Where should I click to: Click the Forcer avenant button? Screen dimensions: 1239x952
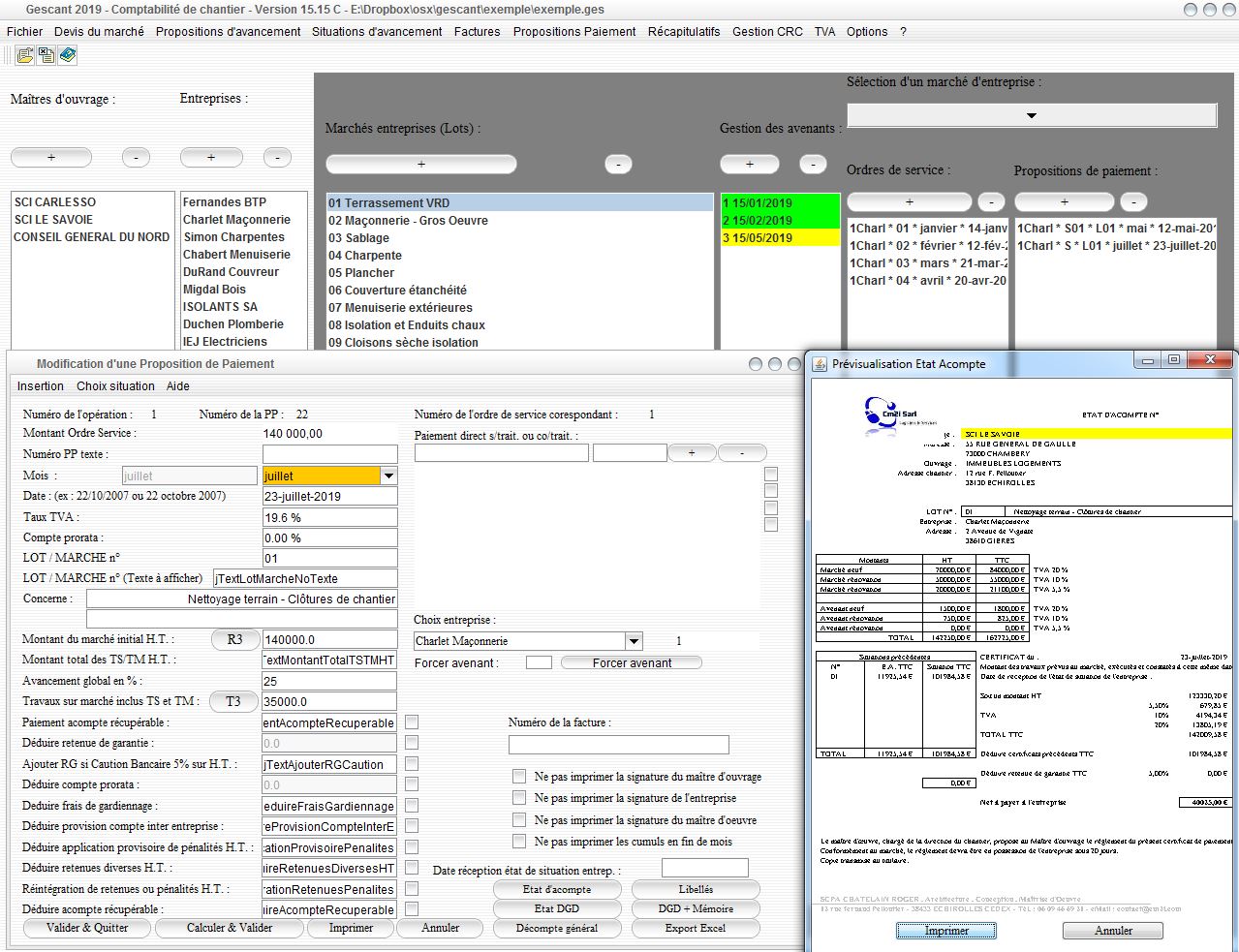click(x=632, y=663)
